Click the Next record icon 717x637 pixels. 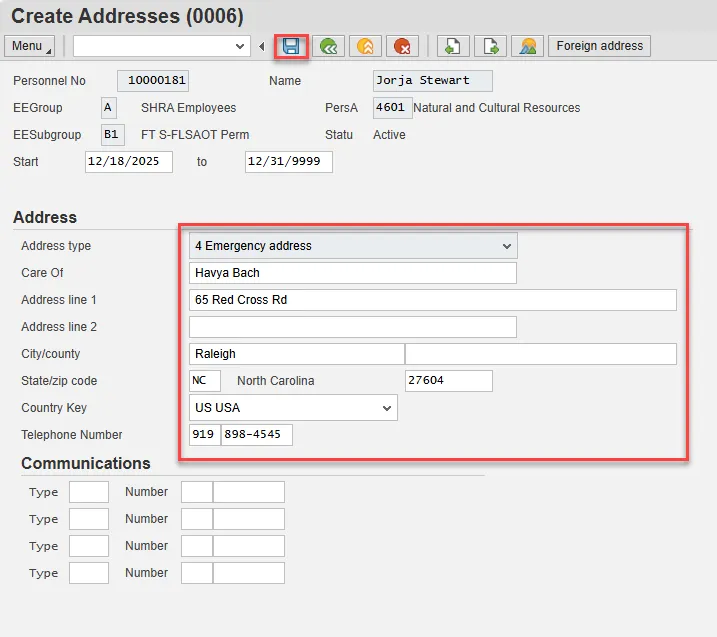[490, 46]
